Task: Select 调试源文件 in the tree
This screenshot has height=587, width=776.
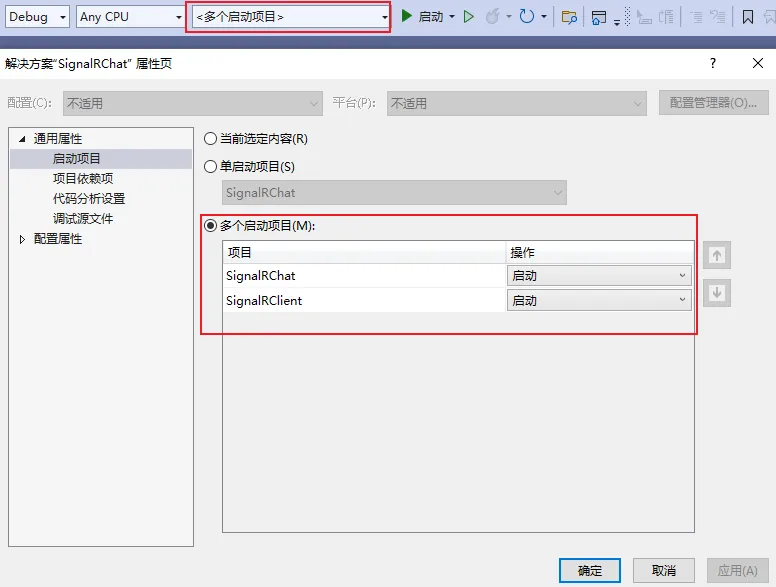Action: (83, 218)
